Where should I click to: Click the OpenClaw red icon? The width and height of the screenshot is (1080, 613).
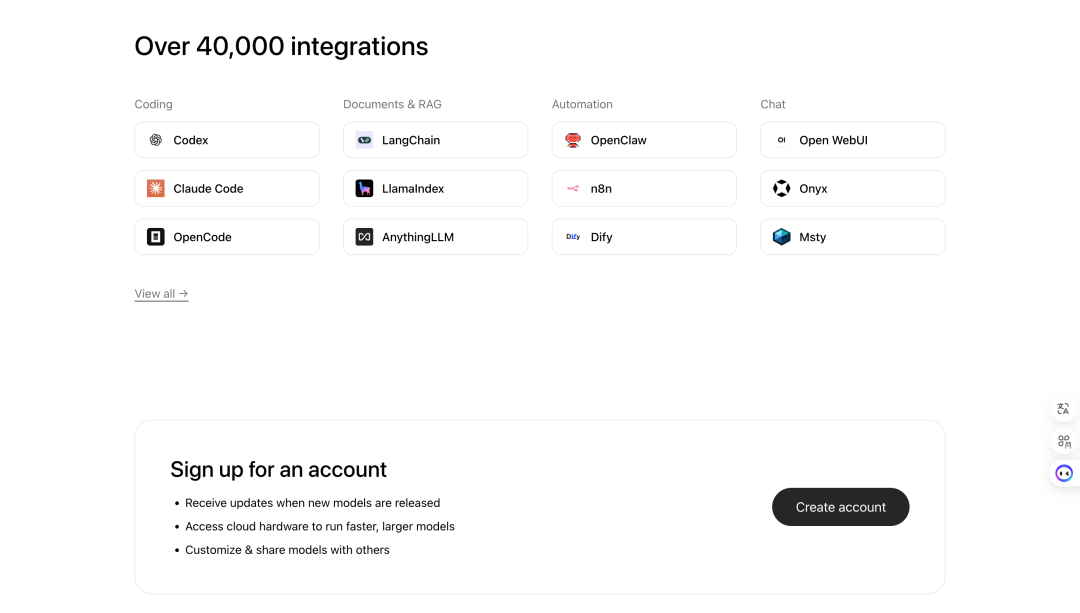573,140
